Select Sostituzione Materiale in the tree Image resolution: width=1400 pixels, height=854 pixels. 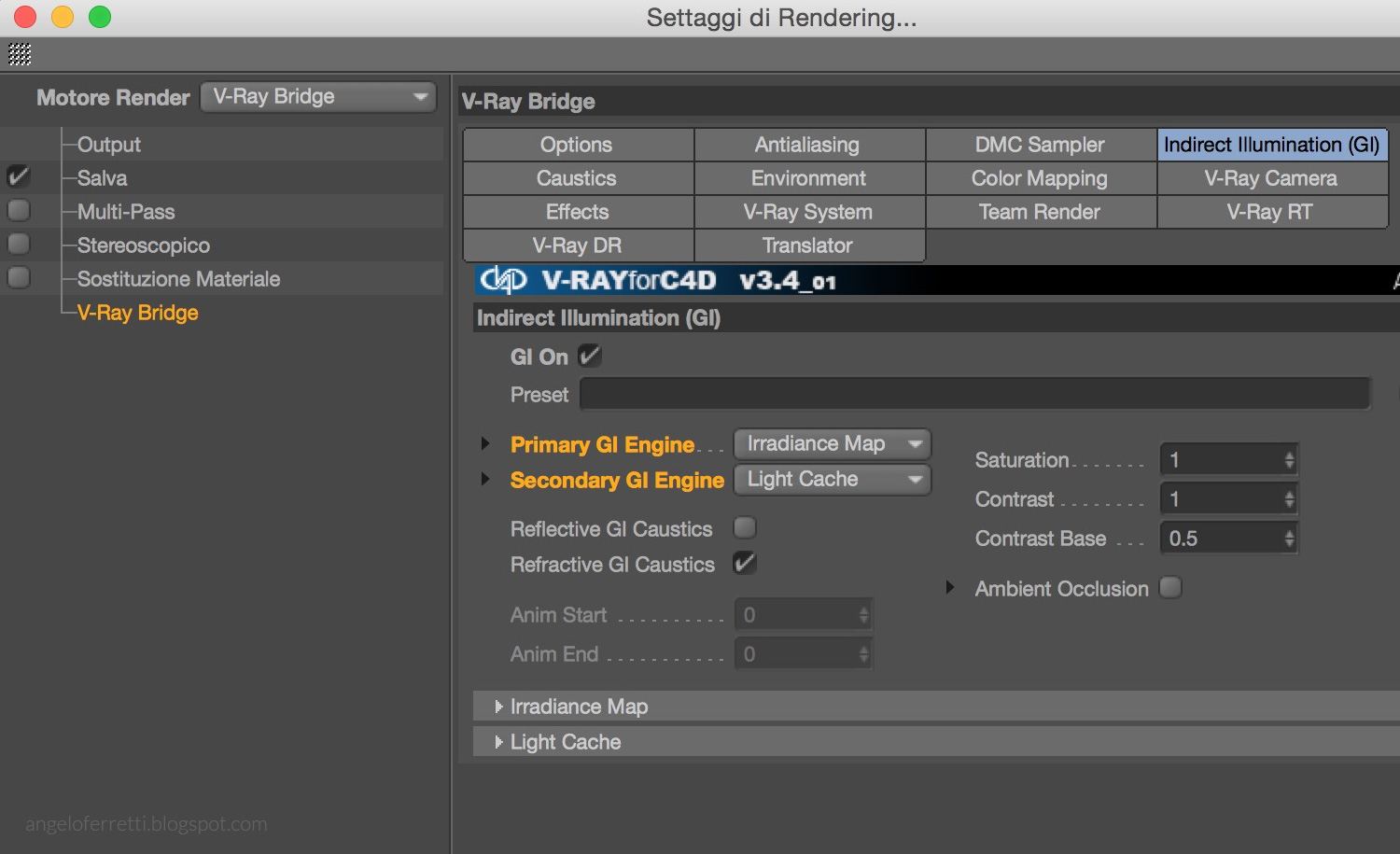point(178,279)
